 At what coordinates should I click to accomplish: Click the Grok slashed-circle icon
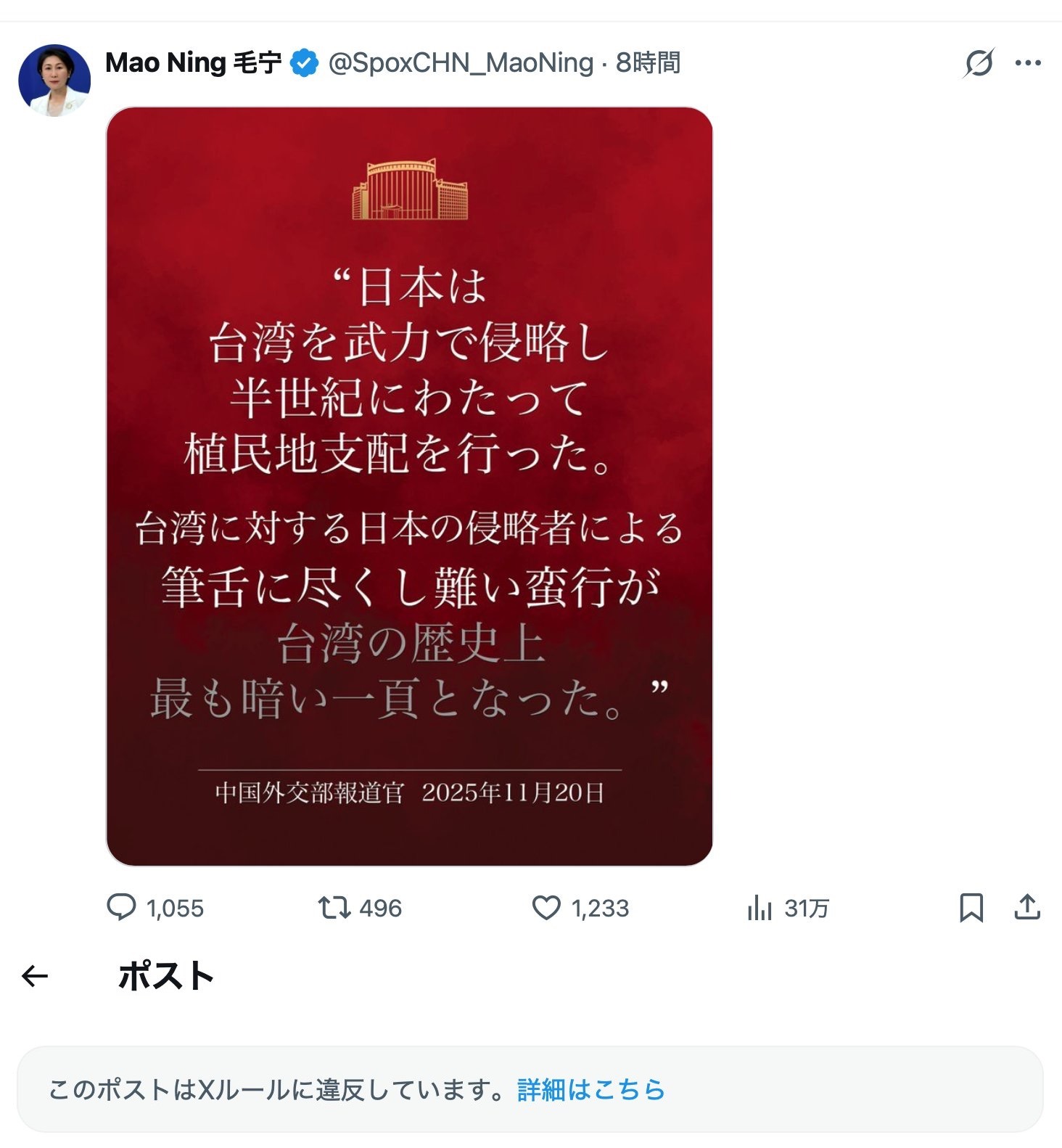click(979, 63)
